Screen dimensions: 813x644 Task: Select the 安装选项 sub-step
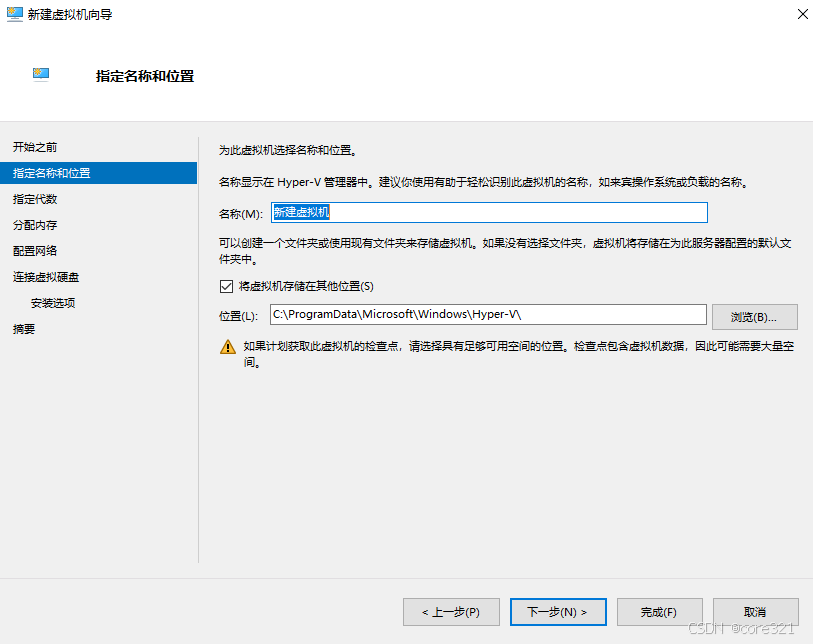(53, 303)
